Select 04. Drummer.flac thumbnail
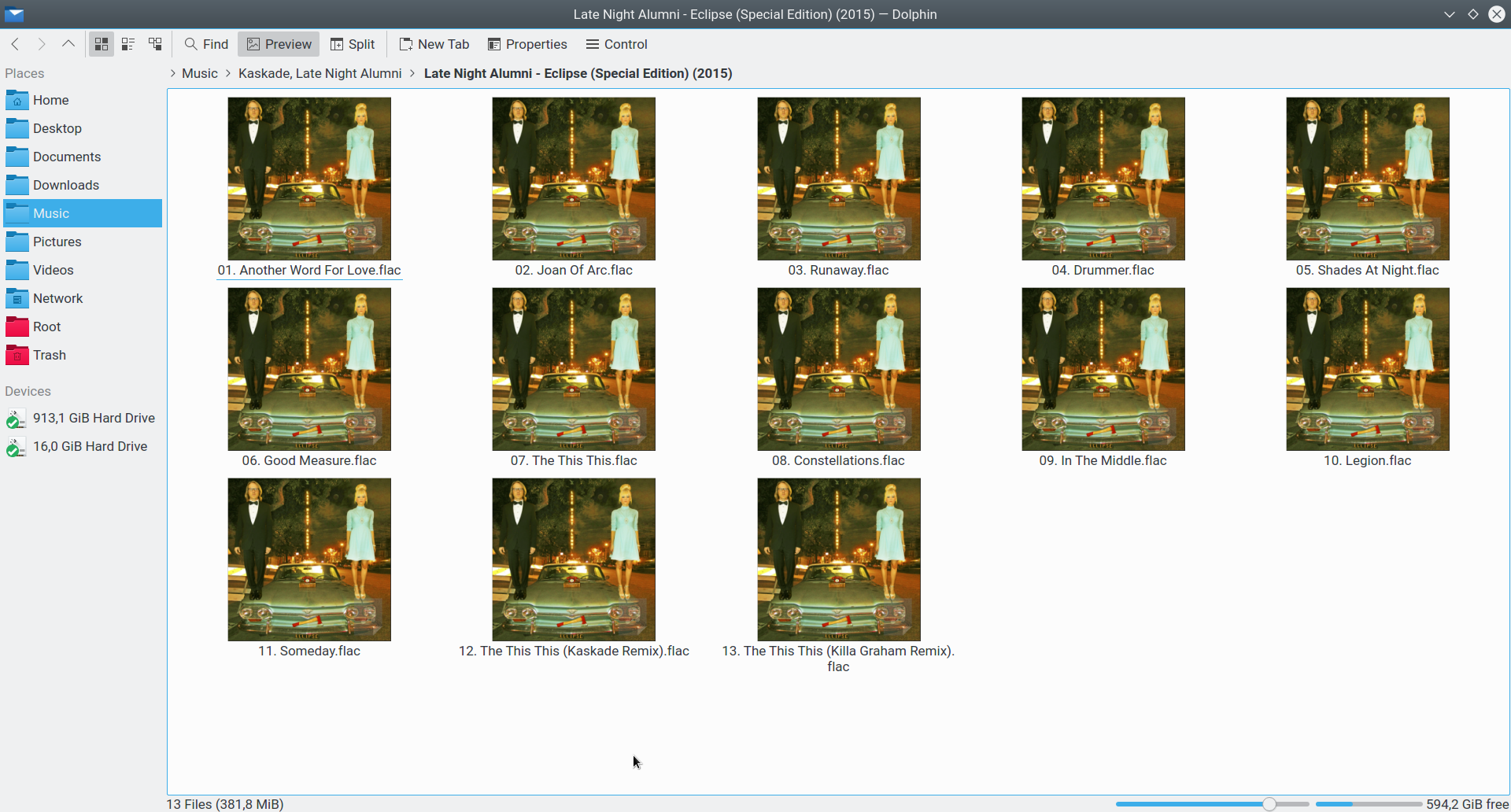 [x=1103, y=179]
